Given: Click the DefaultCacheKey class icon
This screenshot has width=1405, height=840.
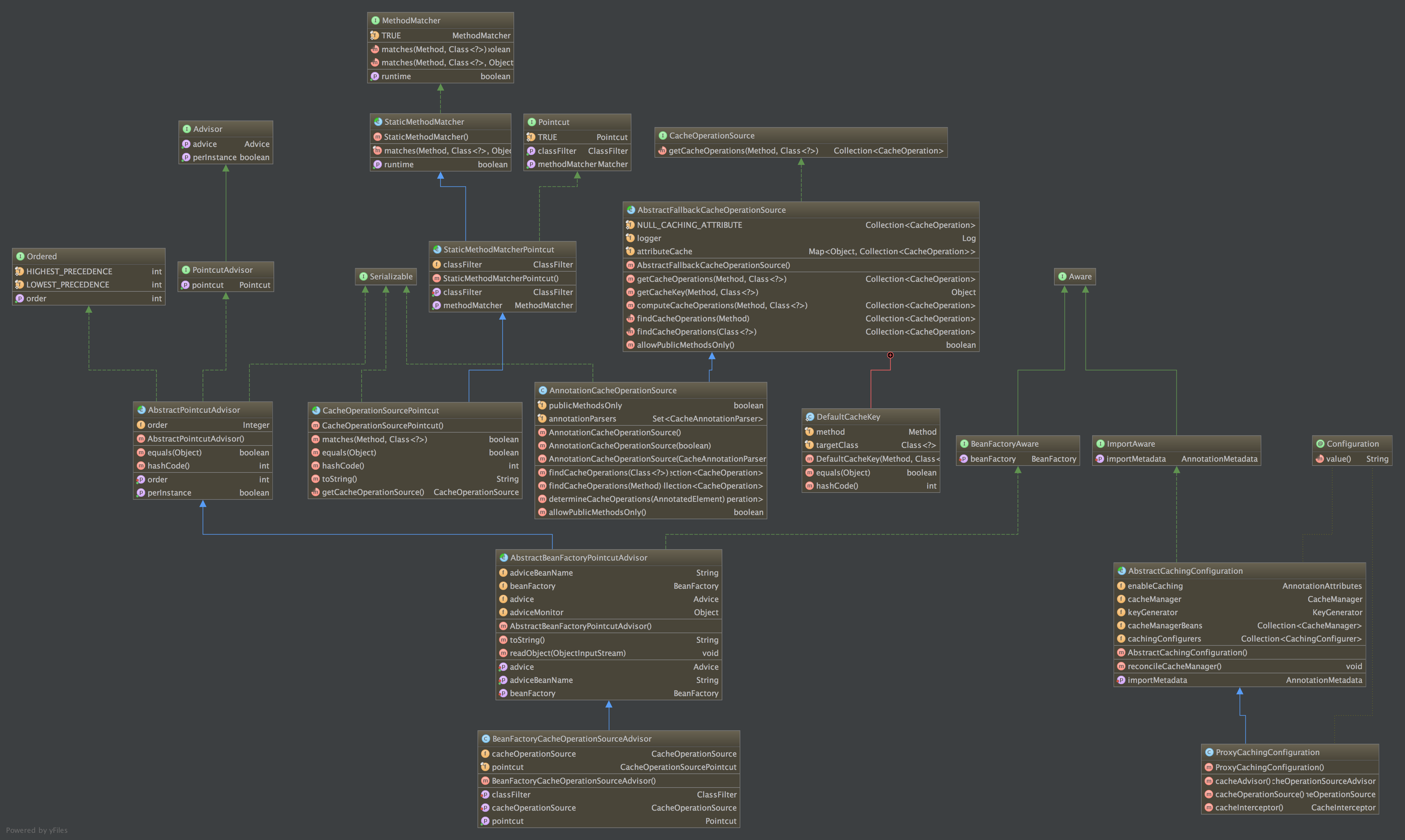Looking at the screenshot, I should point(809,417).
